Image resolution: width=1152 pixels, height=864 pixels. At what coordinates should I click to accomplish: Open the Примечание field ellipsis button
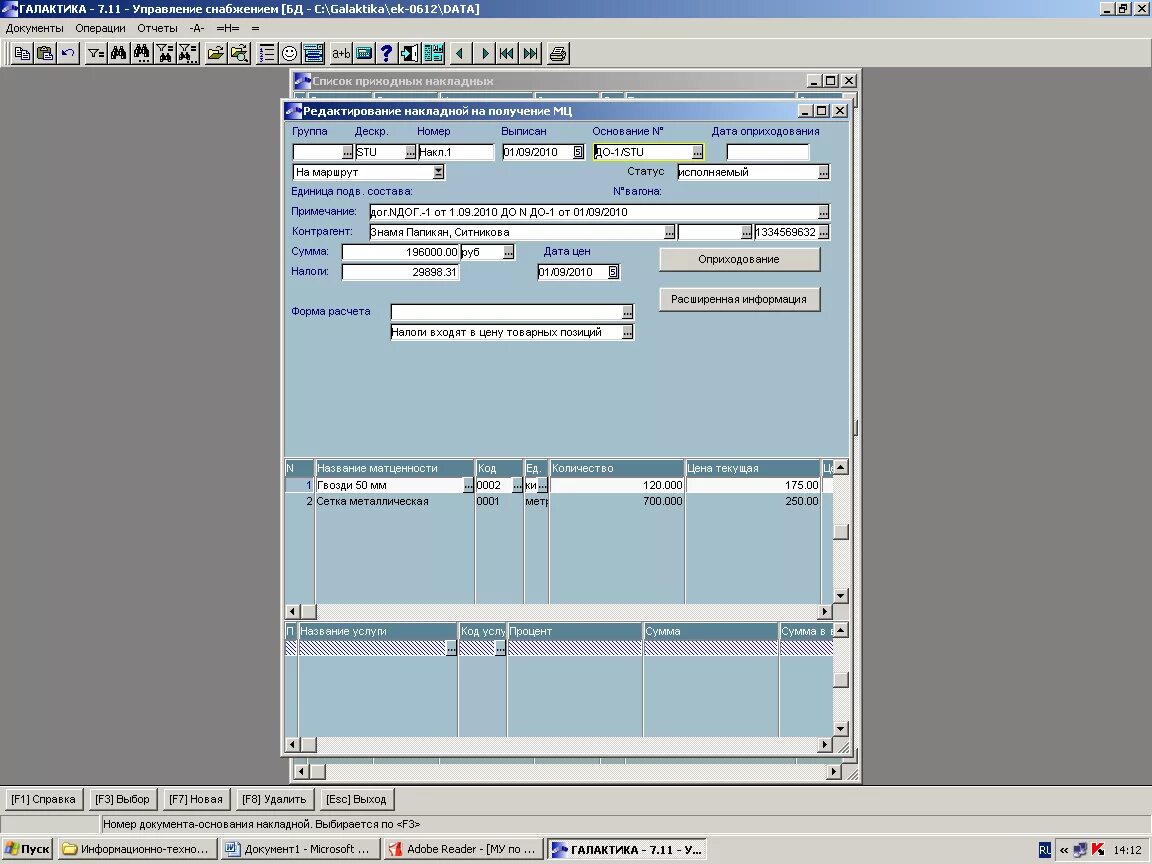[824, 212]
